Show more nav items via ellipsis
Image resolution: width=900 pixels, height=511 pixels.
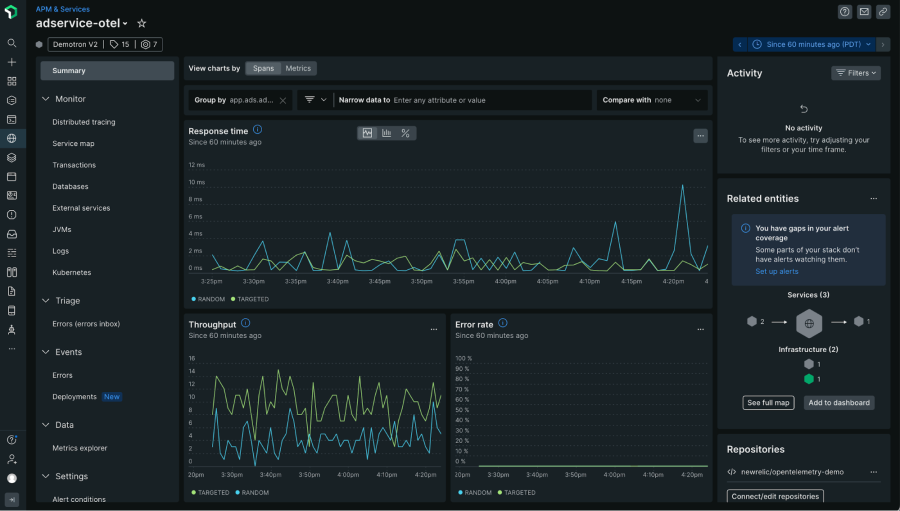[x=11, y=349]
